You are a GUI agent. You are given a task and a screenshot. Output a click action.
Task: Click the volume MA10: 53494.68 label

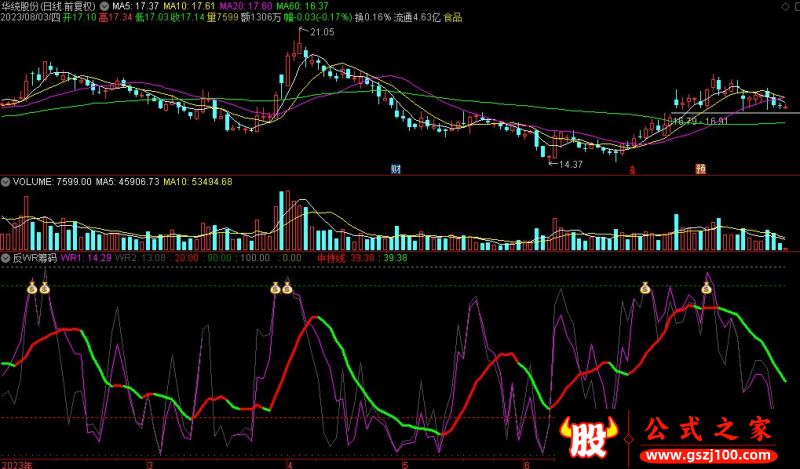click(x=198, y=182)
